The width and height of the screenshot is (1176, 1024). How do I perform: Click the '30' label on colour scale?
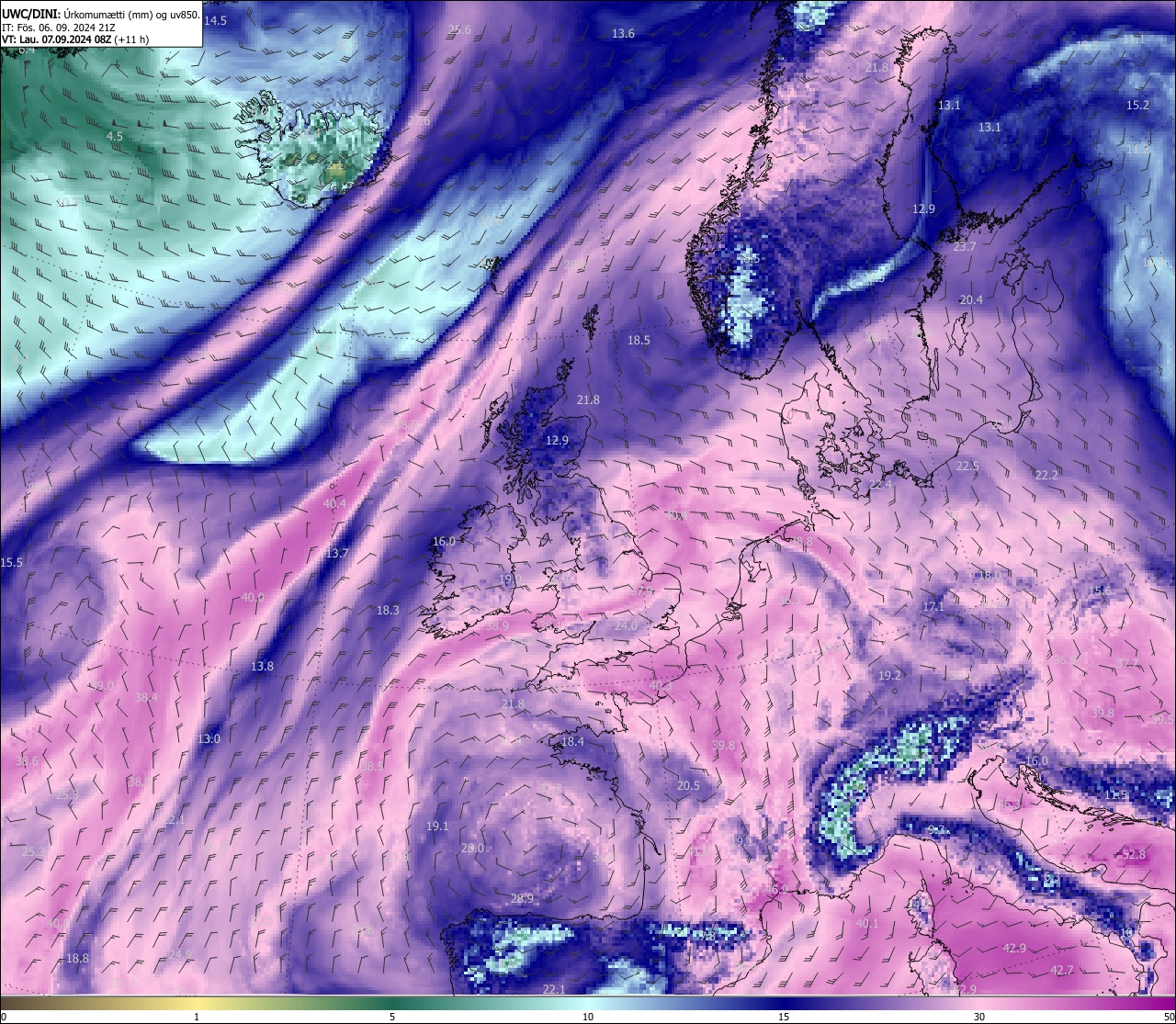pyautogui.click(x=979, y=1017)
